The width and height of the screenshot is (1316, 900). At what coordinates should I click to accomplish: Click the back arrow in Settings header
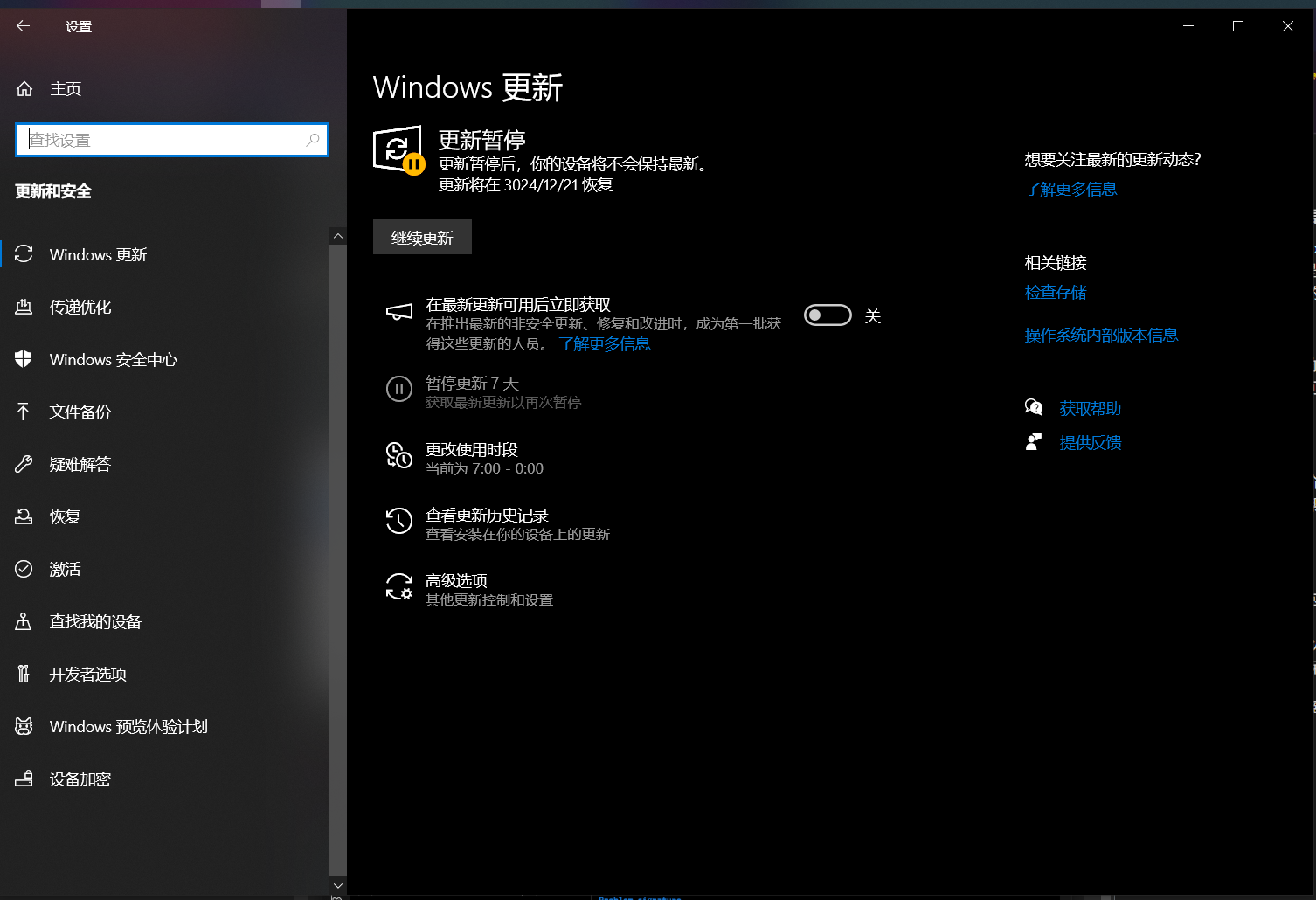pos(24,26)
